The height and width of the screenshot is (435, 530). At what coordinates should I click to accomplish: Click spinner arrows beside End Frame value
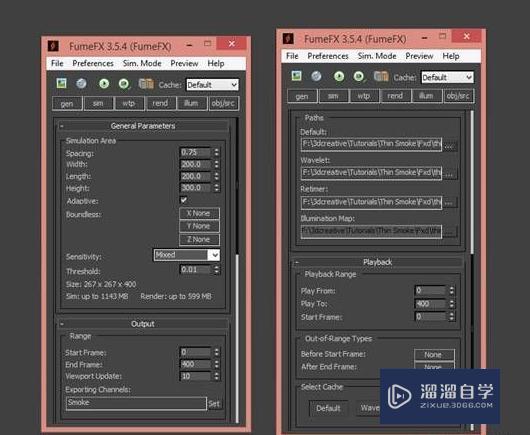click(217, 364)
